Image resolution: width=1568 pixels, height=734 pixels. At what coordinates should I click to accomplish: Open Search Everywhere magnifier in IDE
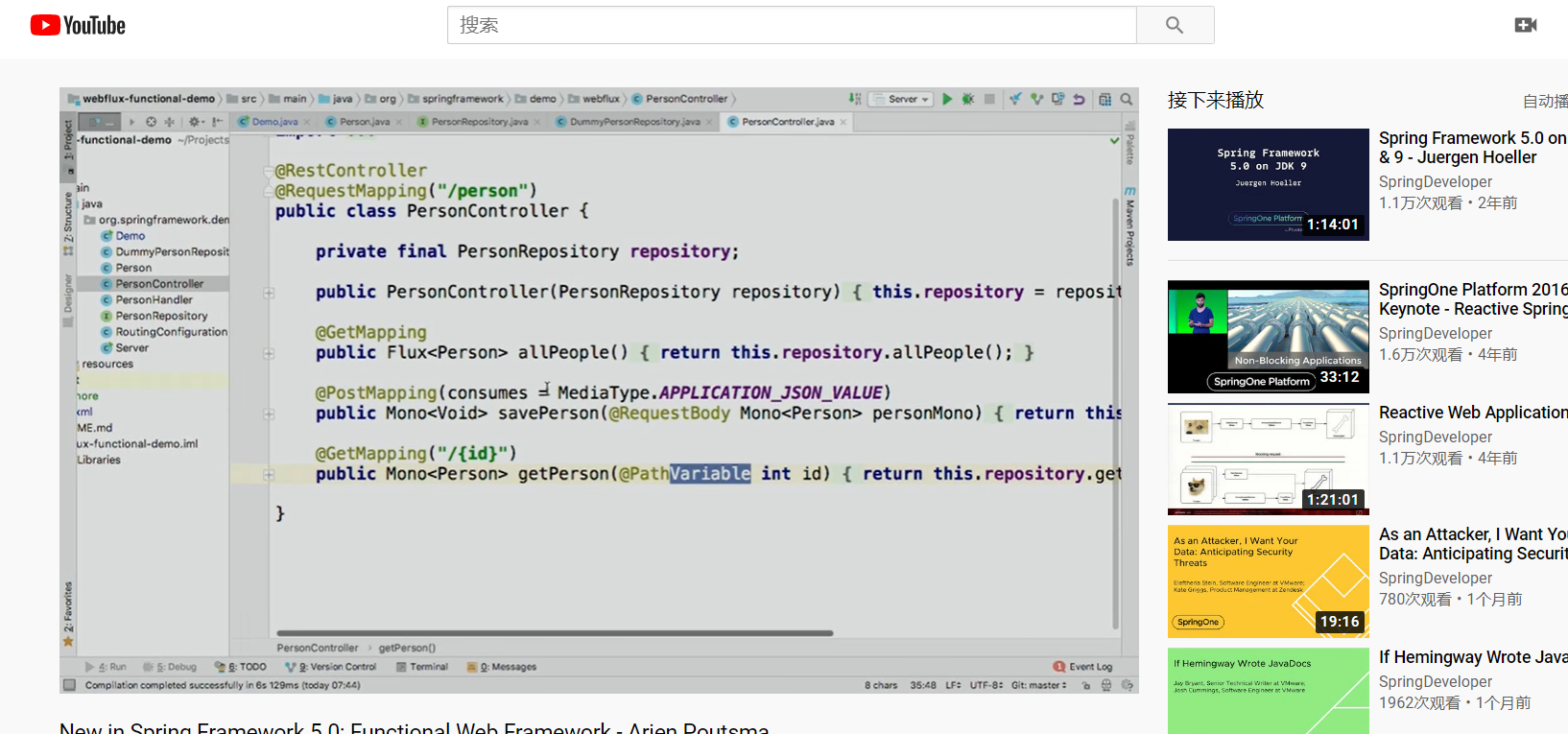pyautogui.click(x=1127, y=99)
